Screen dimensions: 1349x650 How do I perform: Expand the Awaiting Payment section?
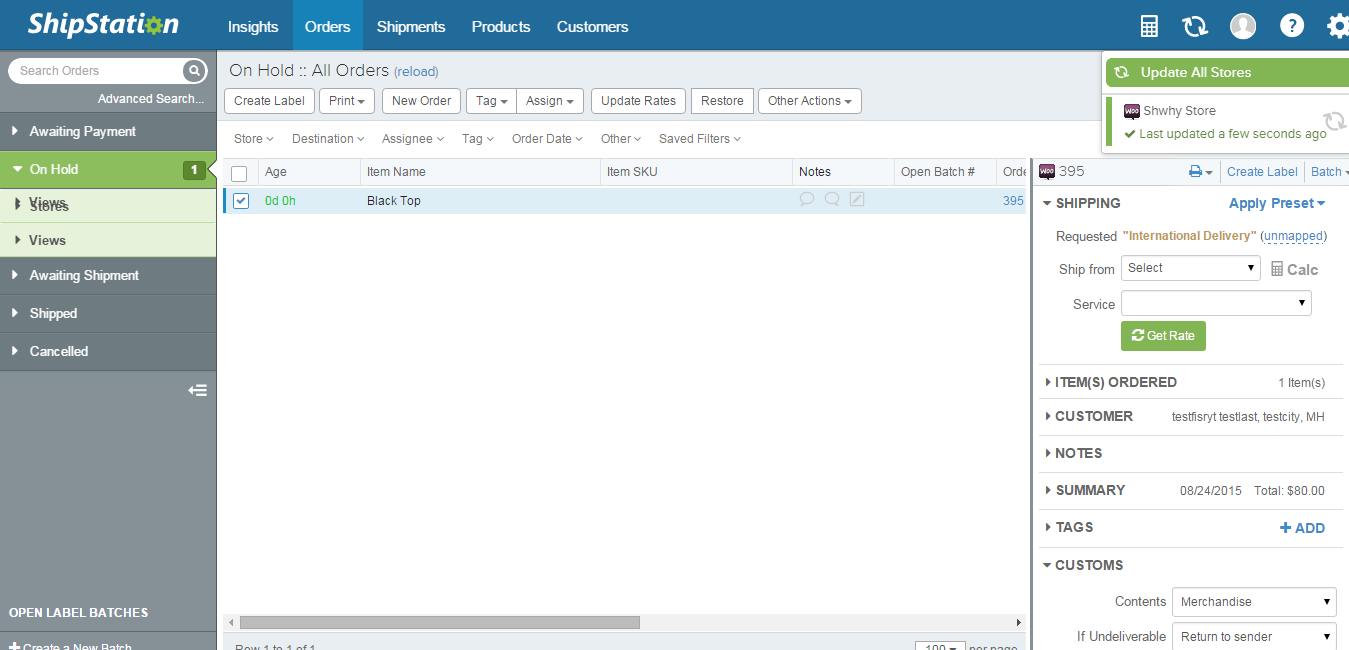click(x=108, y=131)
